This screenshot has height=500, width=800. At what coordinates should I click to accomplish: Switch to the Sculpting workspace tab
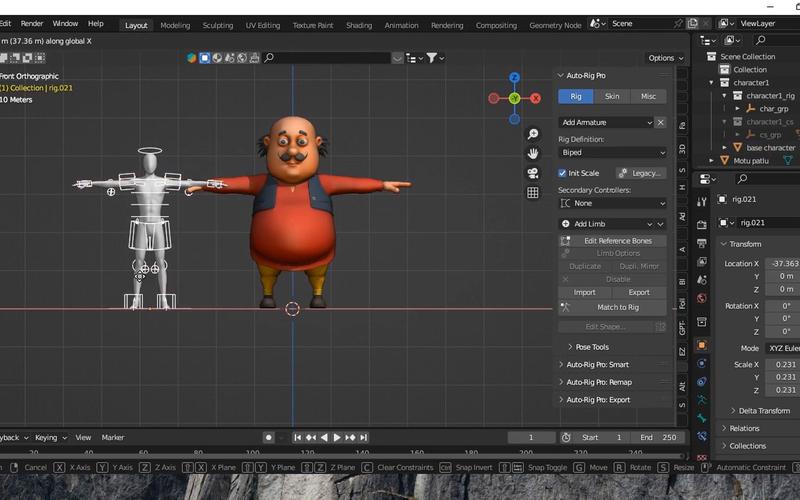217,25
